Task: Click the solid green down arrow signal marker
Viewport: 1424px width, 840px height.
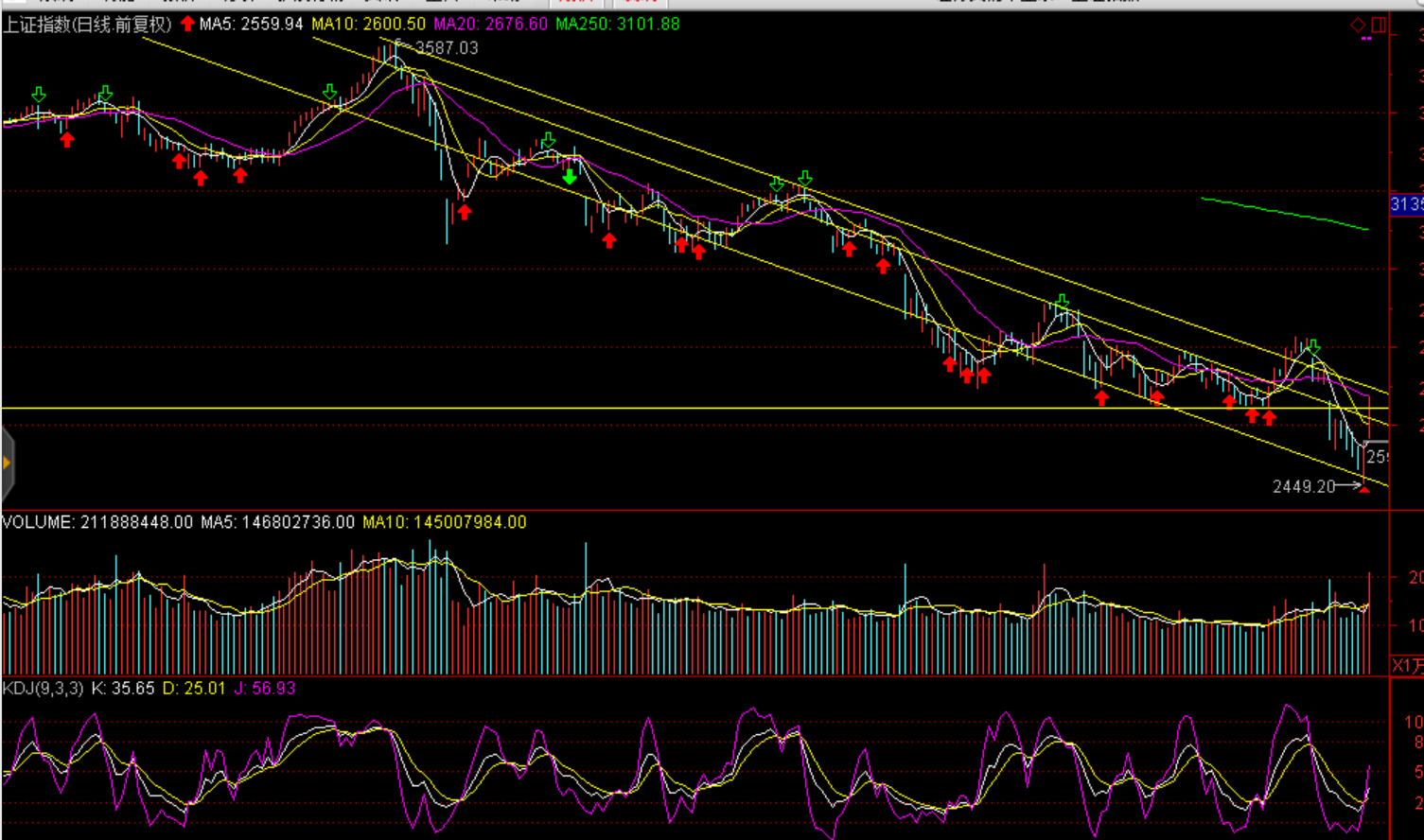Action: tap(569, 177)
